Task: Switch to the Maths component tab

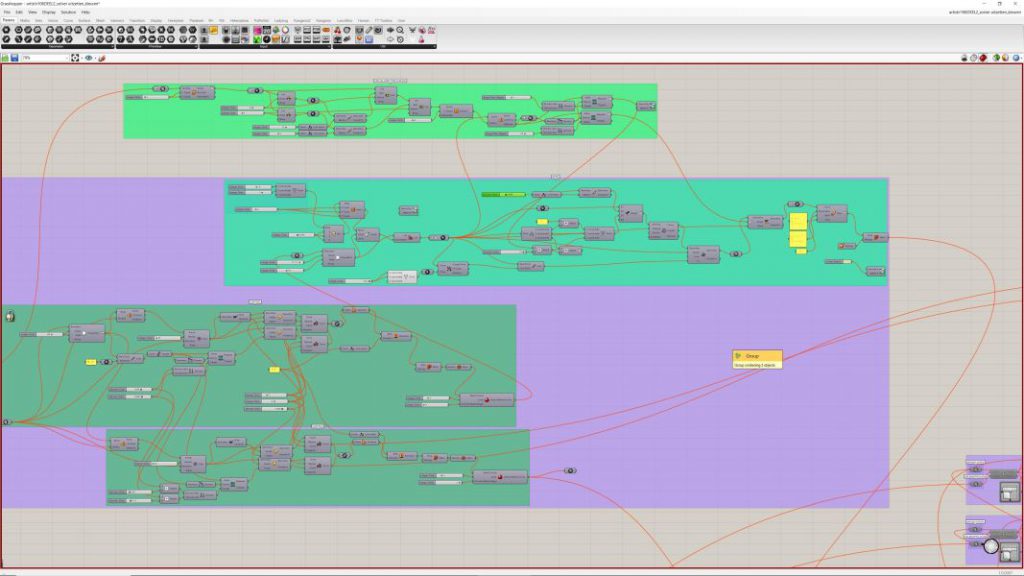Action: coord(24,19)
